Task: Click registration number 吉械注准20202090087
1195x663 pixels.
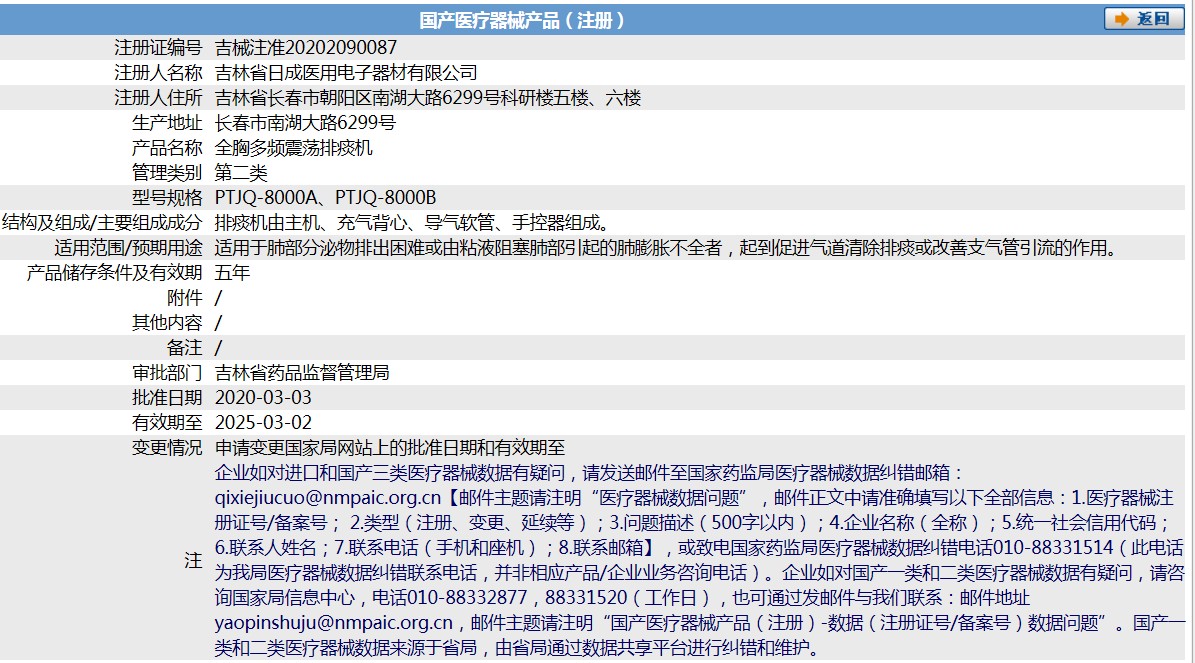Action: pos(306,47)
